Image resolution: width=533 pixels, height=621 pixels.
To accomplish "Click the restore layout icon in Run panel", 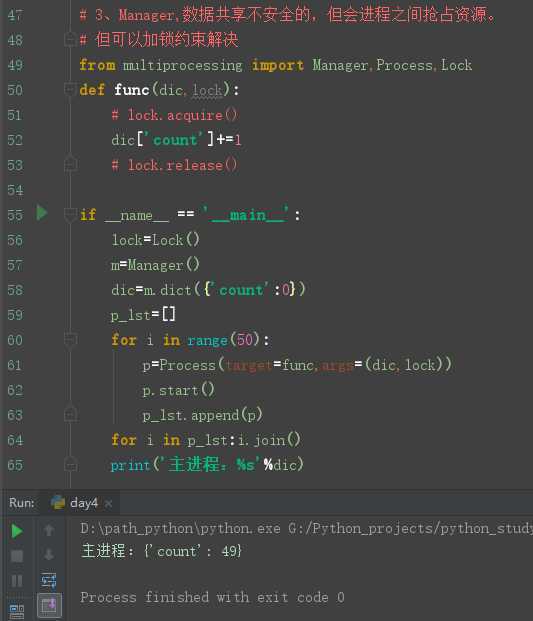I will (x=17, y=611).
